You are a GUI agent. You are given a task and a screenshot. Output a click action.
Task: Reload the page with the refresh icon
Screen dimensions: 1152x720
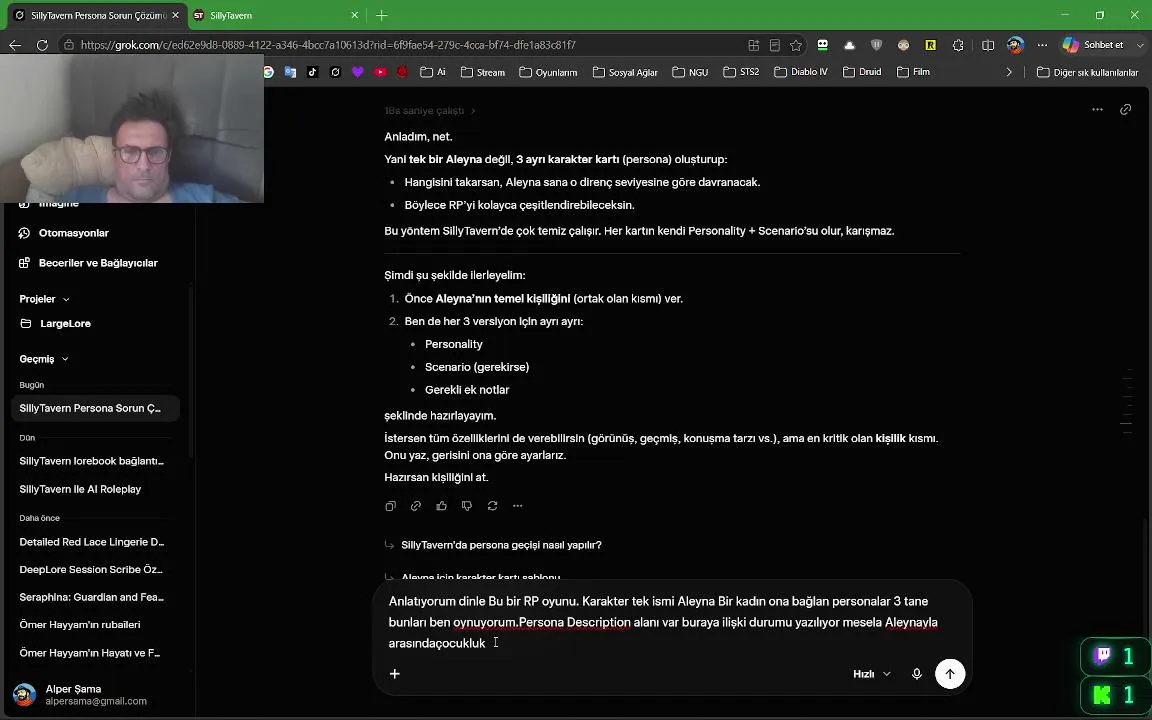tap(43, 45)
